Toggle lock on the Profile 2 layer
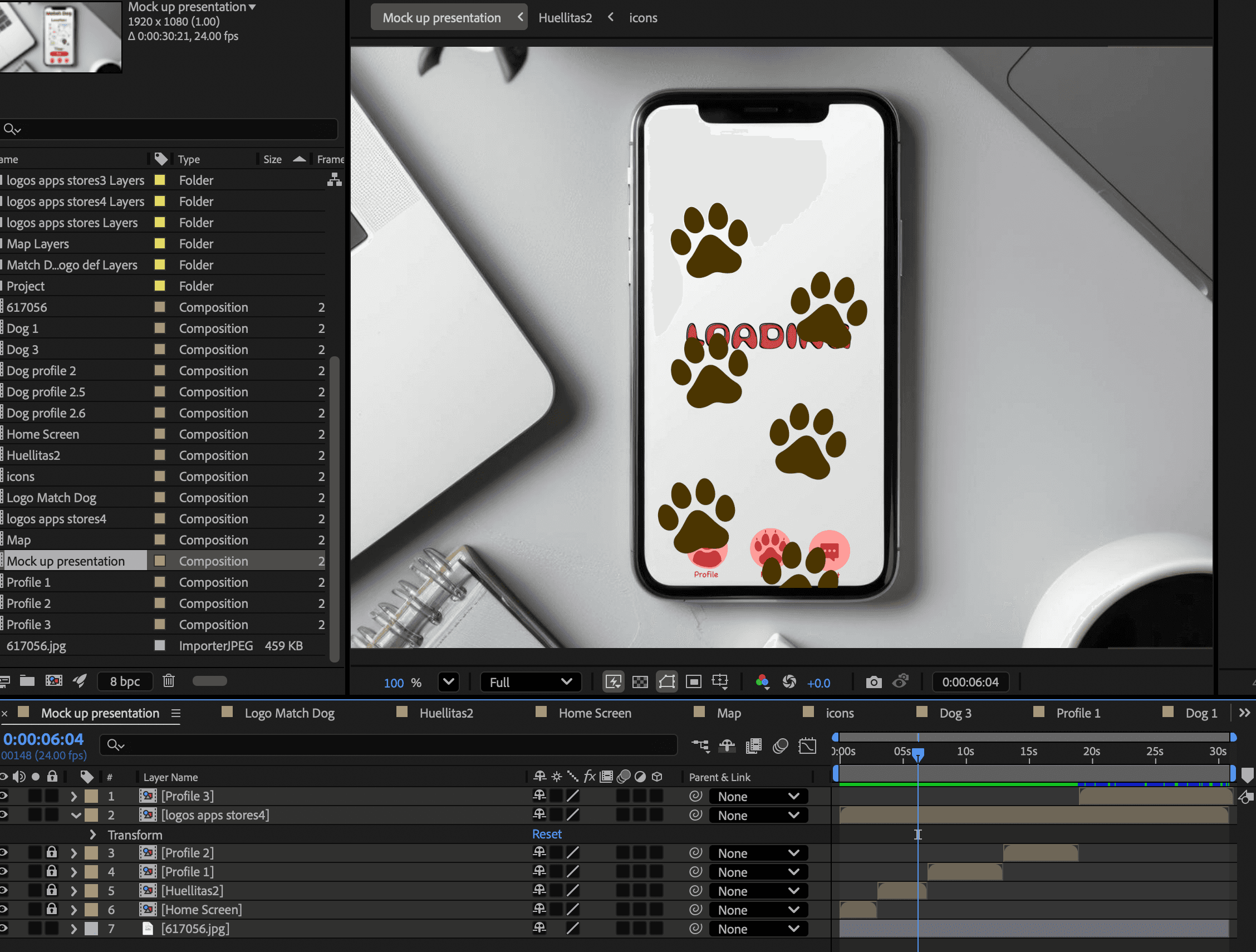The image size is (1256, 952). point(52,853)
